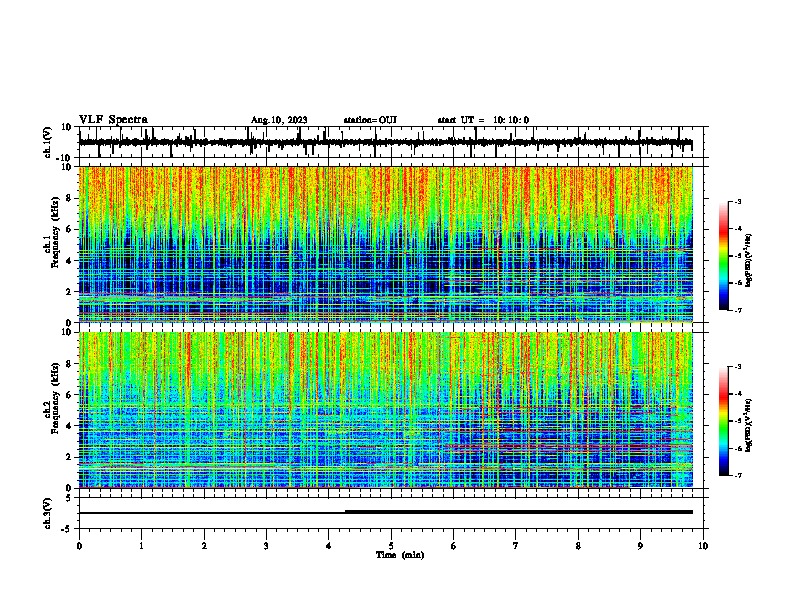
Task: Click time axis tick label '10'
Action: pos(703,546)
